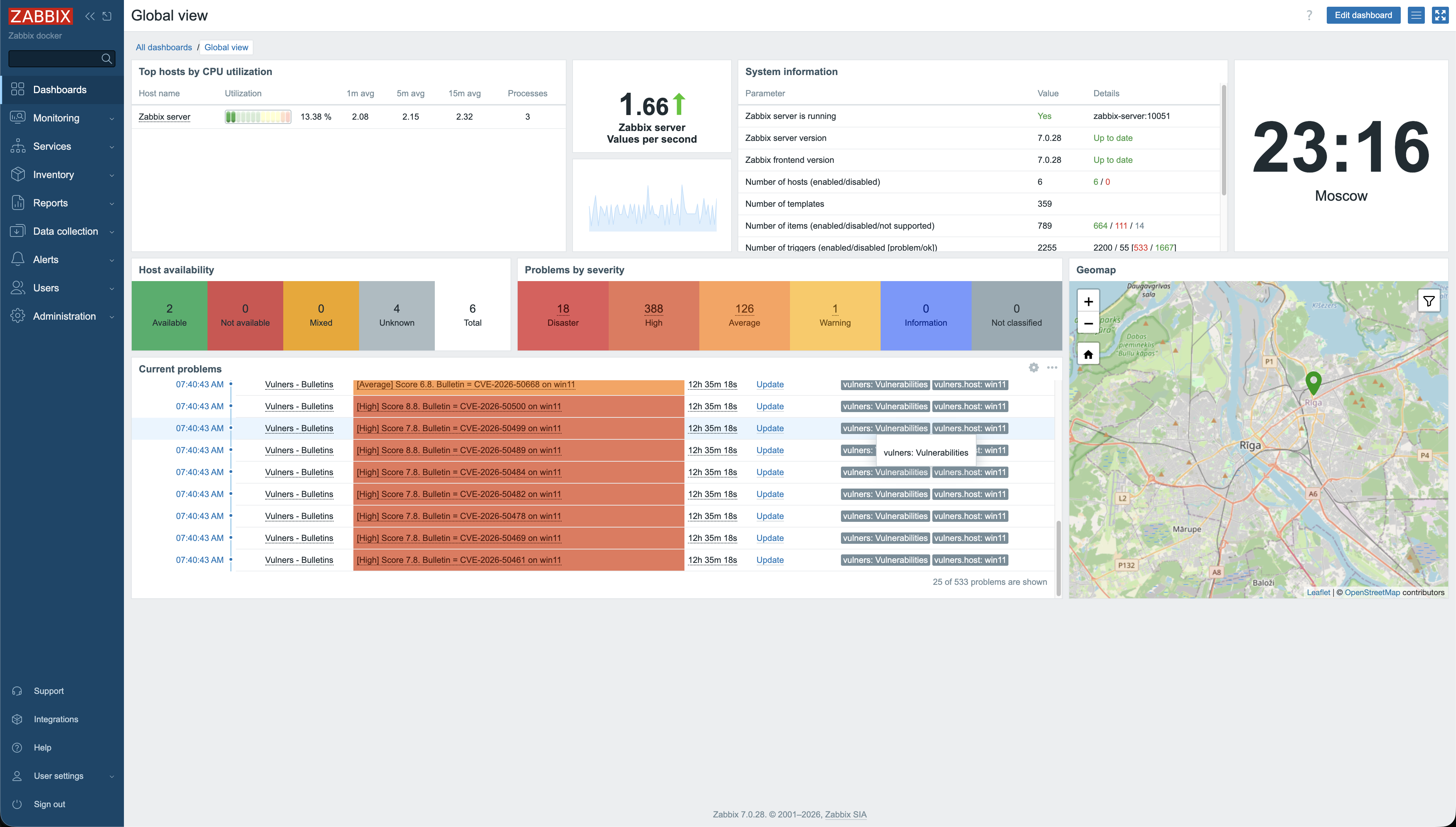Zoom in on the Geomap
The height and width of the screenshot is (827, 1456).
coord(1088,302)
